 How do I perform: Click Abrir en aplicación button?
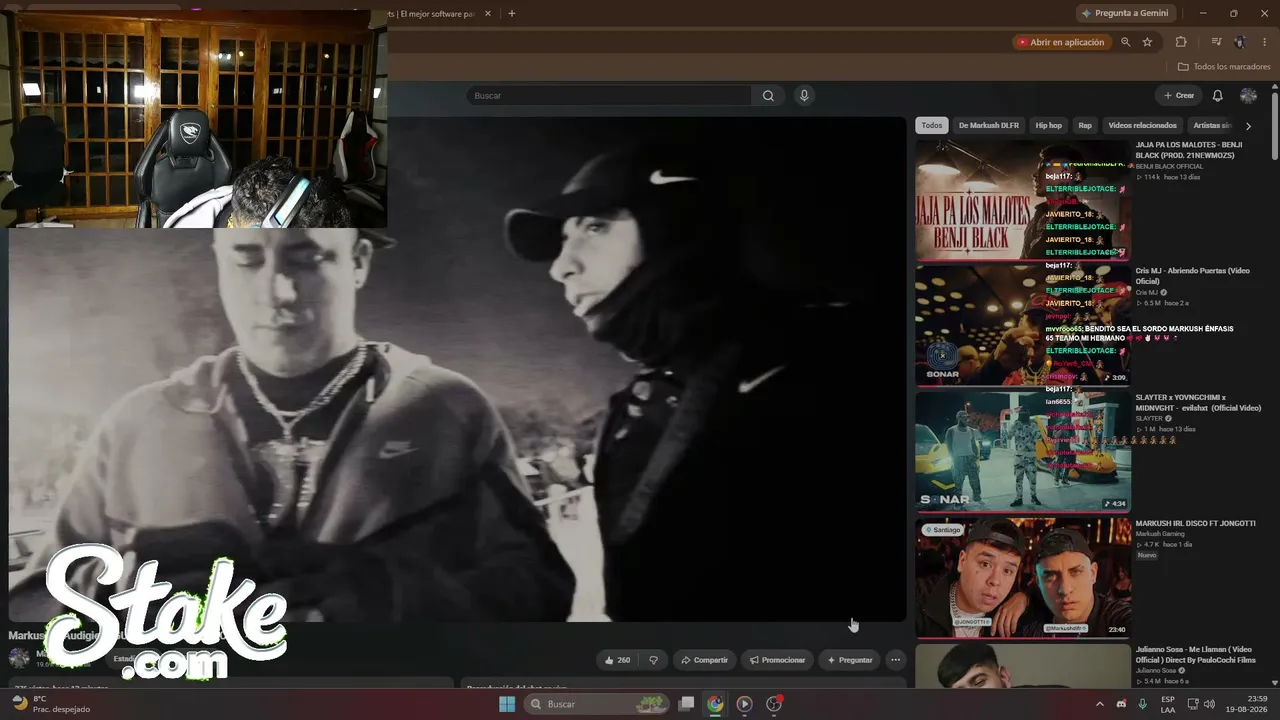tap(1061, 42)
